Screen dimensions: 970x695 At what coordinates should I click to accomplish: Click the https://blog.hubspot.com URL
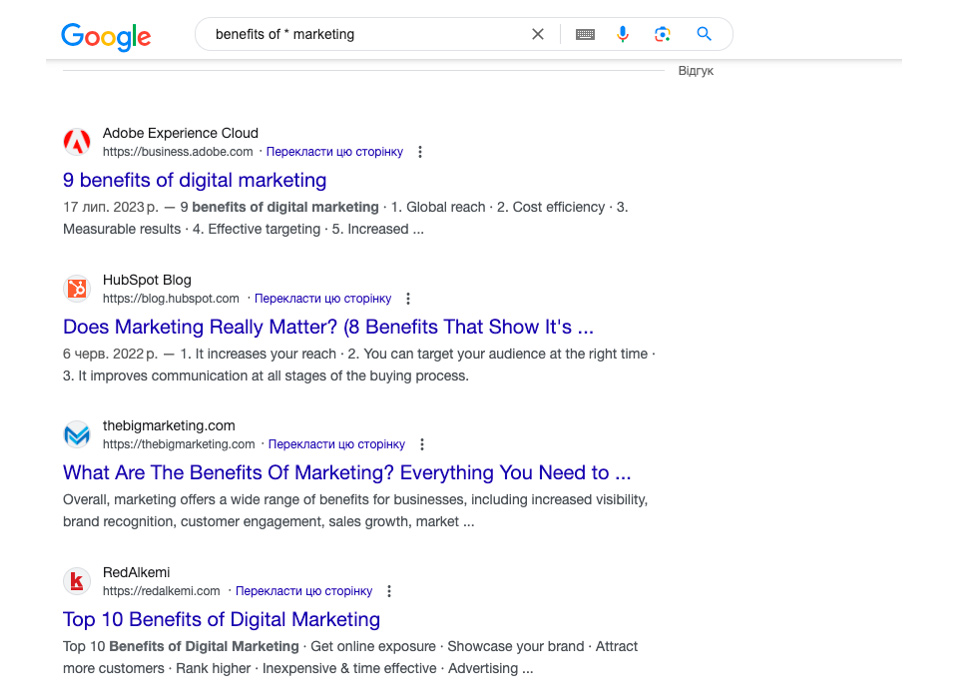(171, 298)
